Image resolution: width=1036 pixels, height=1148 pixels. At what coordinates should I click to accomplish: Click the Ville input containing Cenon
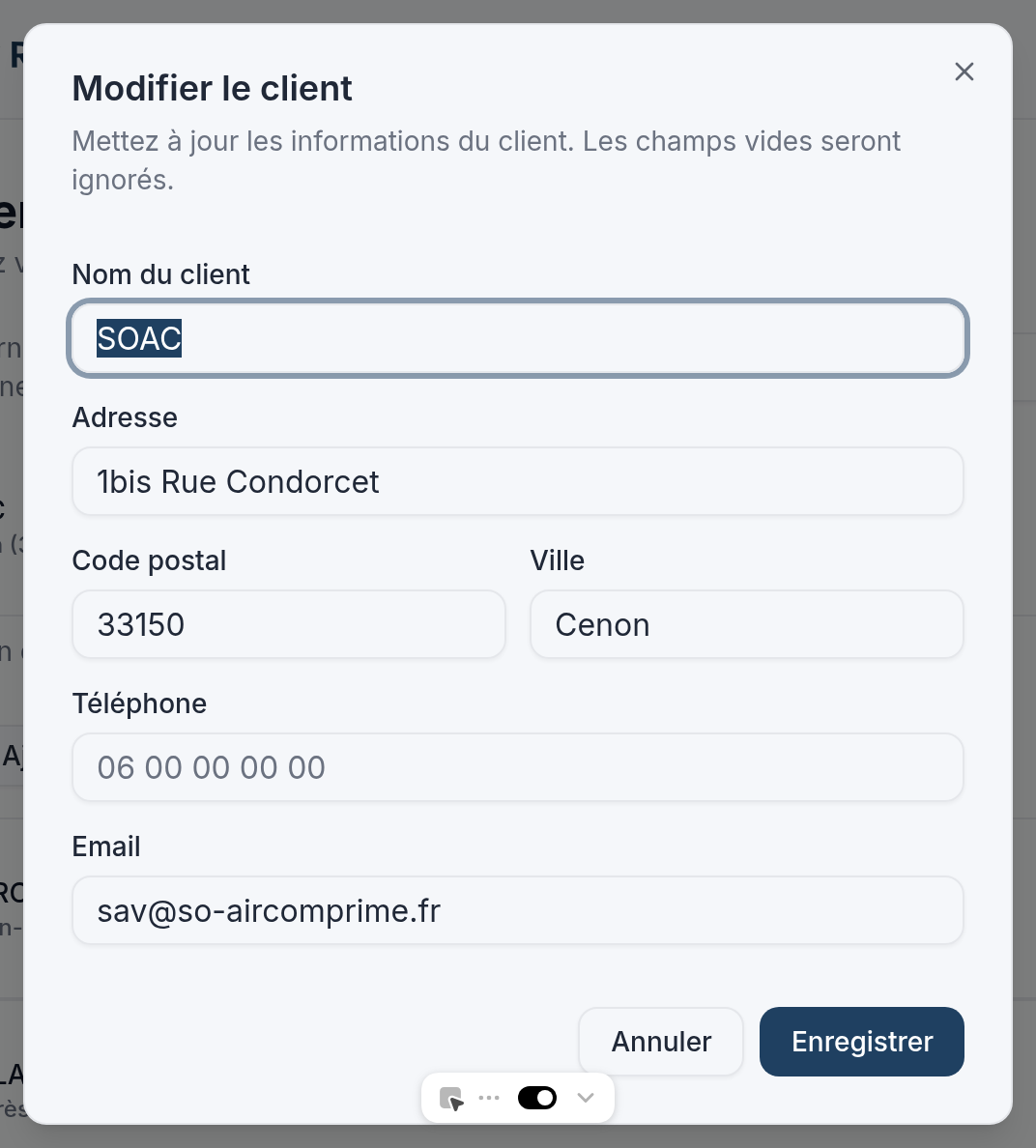[746, 624]
